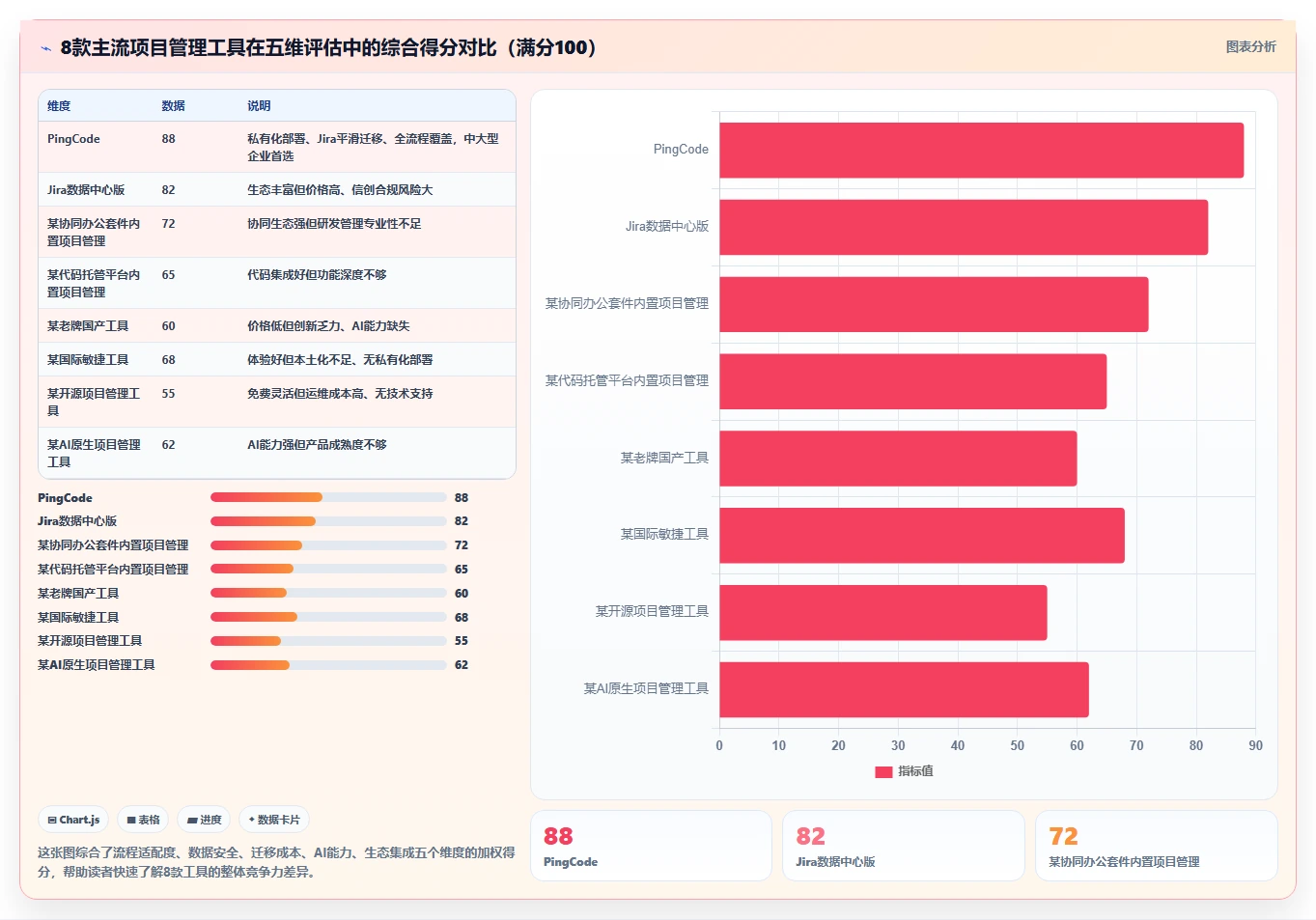Select table cell 某老牌国产工具
The width and height of the screenshot is (1316, 920).
point(88,326)
